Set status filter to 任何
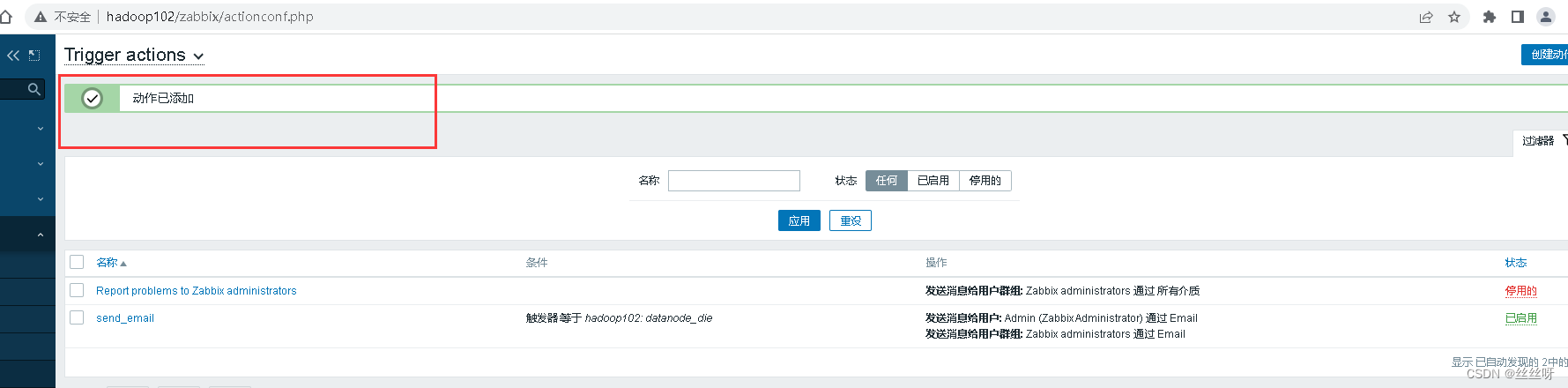Screen dimensions: 1568x388 pyautogui.click(x=887, y=181)
